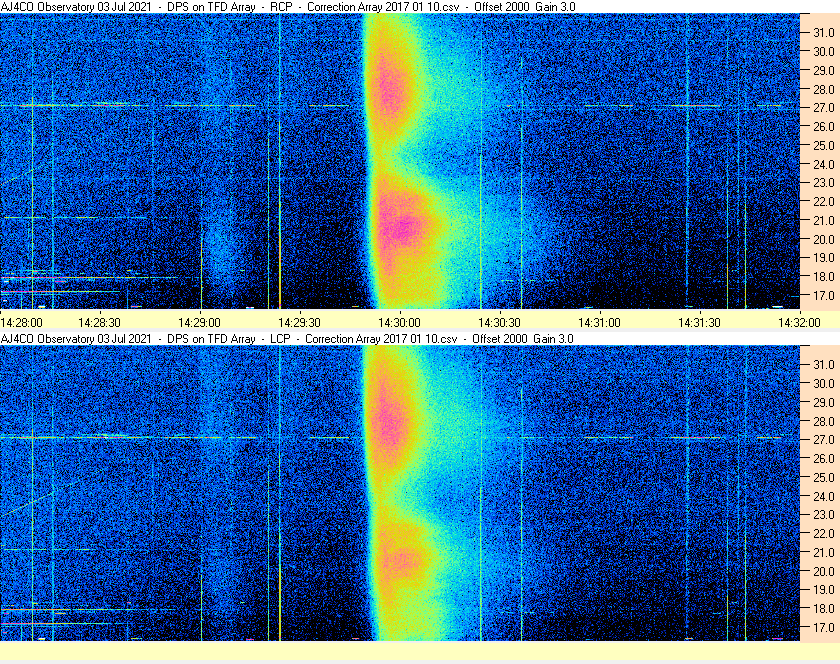Click the 21.0 frequency label on RCP chart
Image resolution: width=840 pixels, height=664 pixels.
(824, 221)
